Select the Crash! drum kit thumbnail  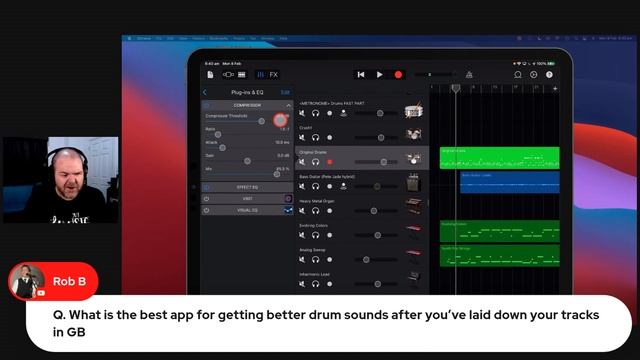point(413,134)
